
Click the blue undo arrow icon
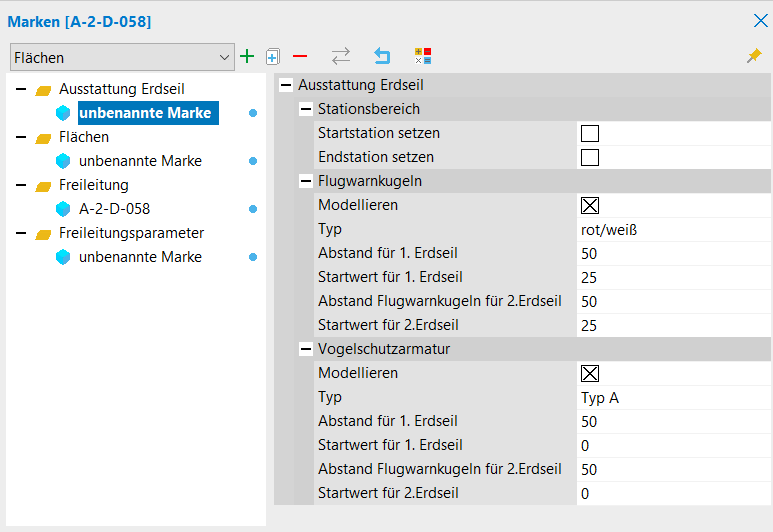tap(382, 57)
